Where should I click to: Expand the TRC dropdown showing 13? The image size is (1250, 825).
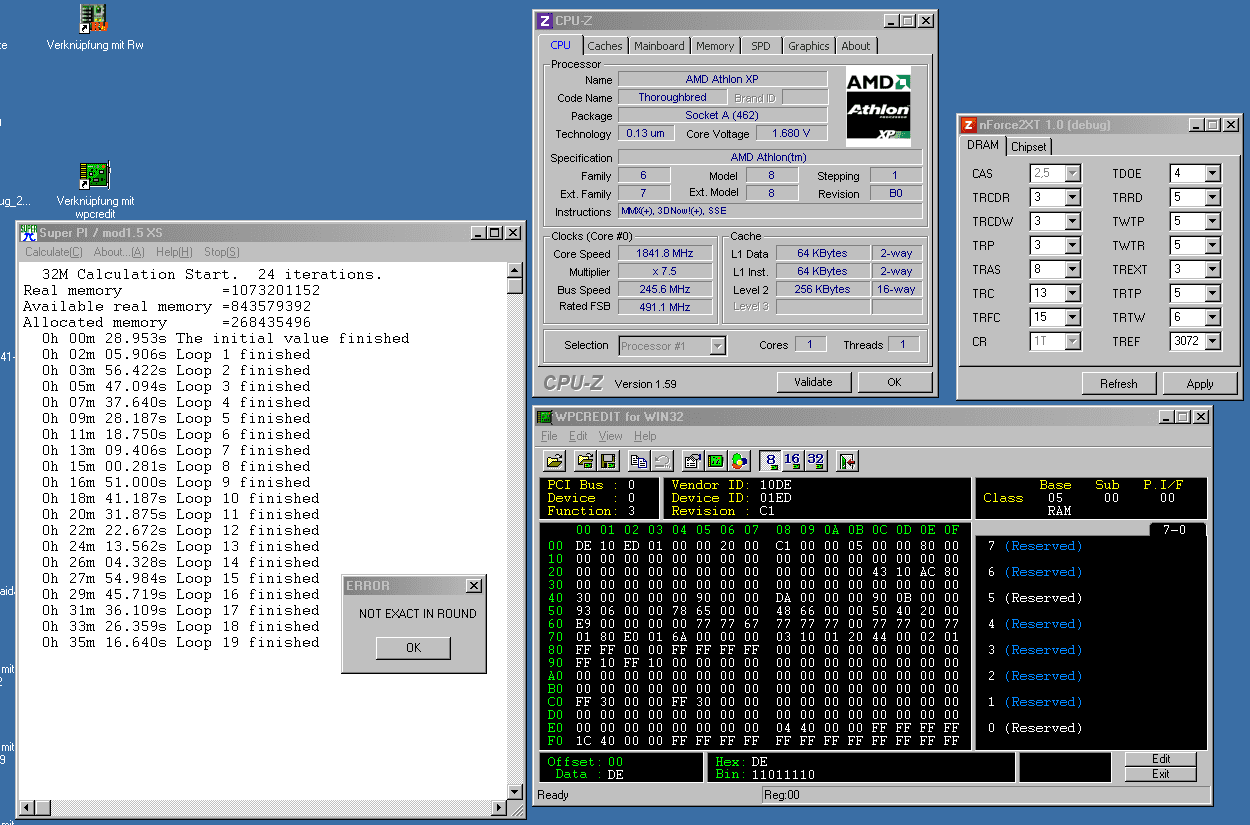pos(1073,294)
